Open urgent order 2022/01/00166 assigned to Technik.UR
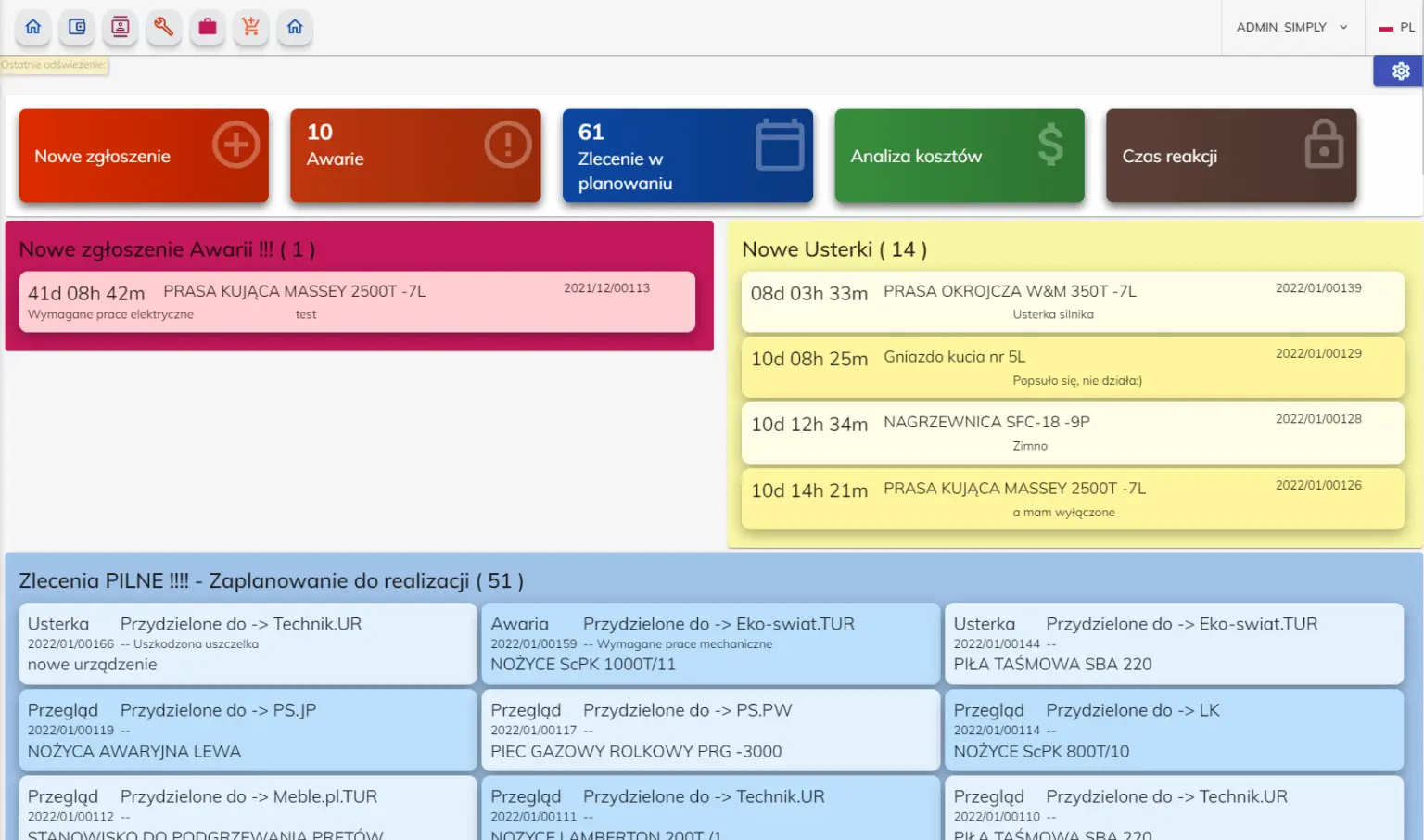This screenshot has height=840, width=1424. pos(248,643)
